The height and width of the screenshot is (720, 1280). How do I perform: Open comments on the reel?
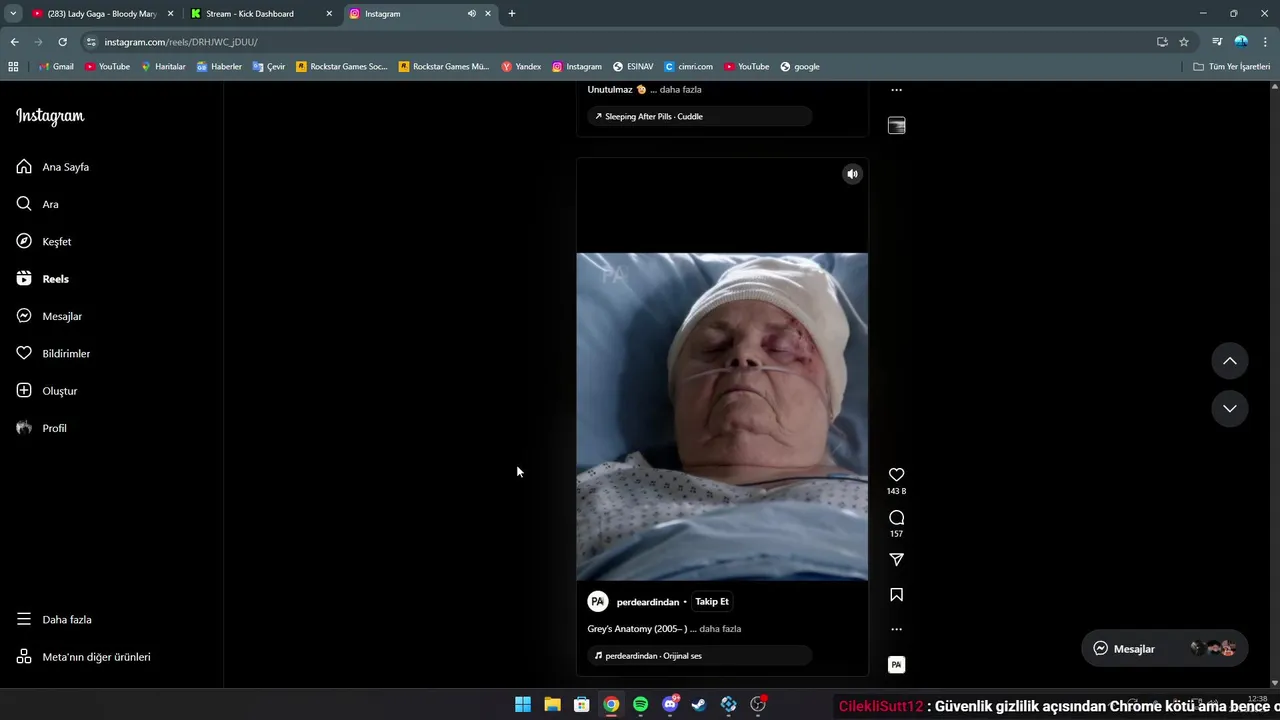896,517
